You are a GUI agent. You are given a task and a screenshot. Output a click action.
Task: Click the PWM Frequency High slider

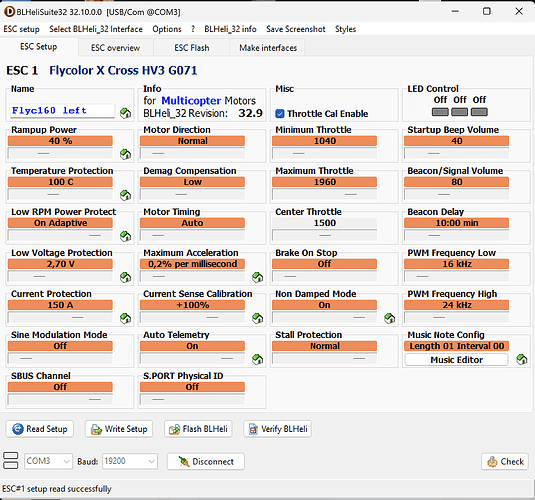tap(457, 317)
